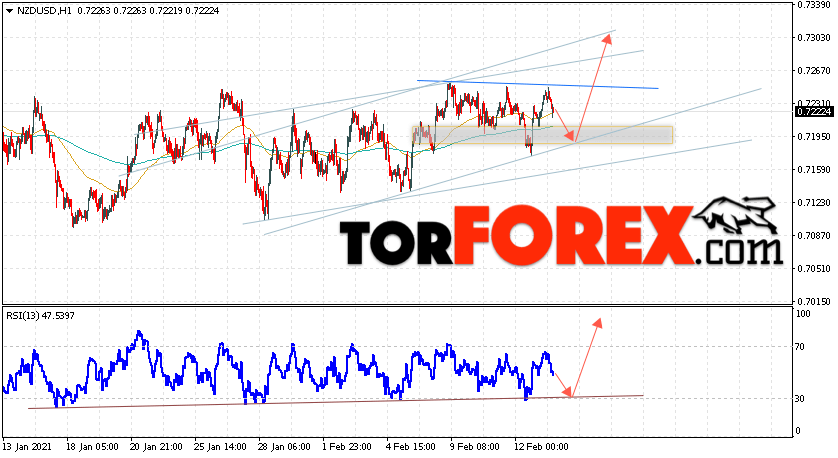The width and height of the screenshot is (838, 458).
Task: Select the 0.72670 price axis label
Action: [x=814, y=71]
